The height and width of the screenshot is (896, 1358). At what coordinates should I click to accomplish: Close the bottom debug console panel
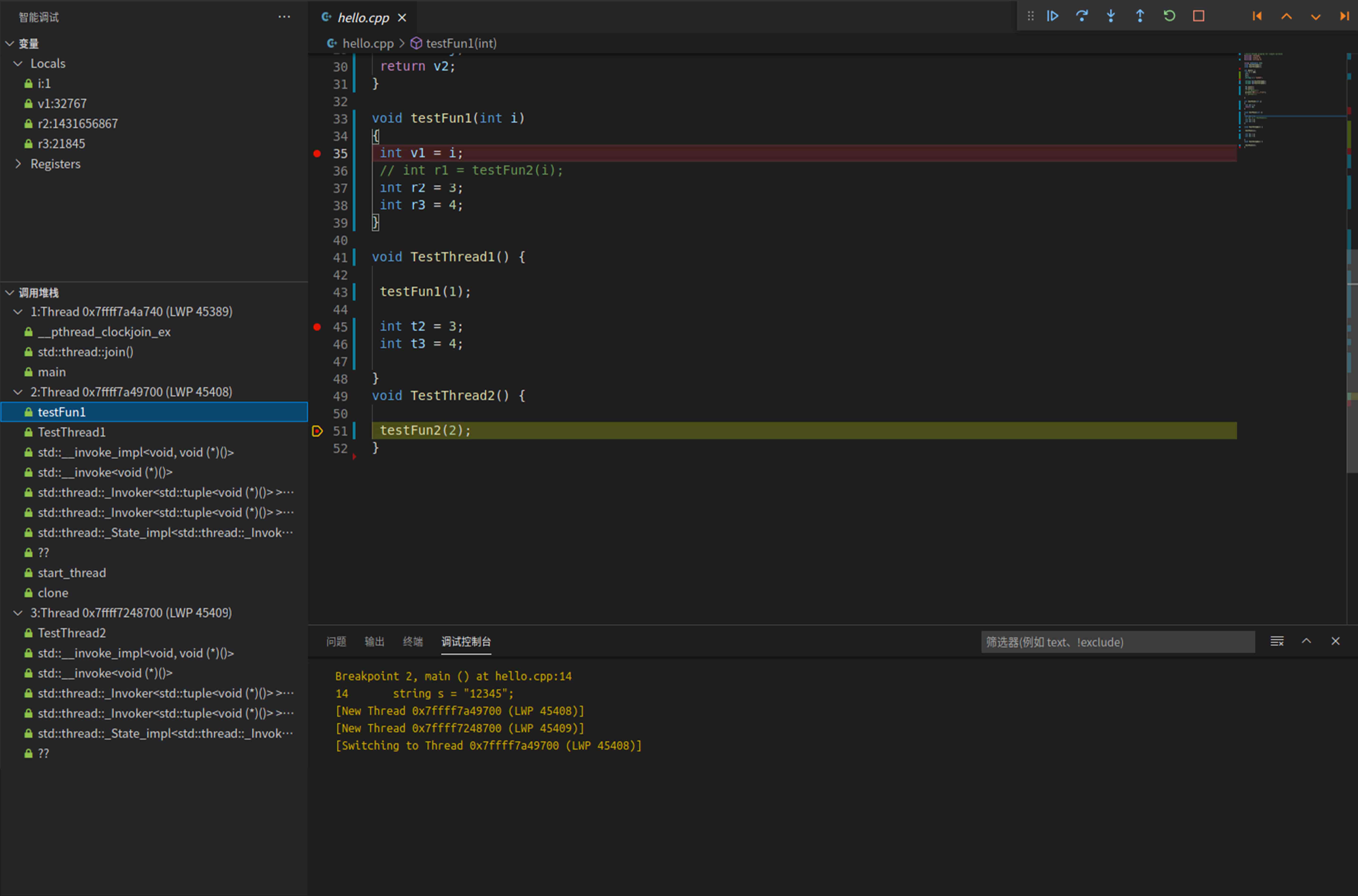point(1335,641)
